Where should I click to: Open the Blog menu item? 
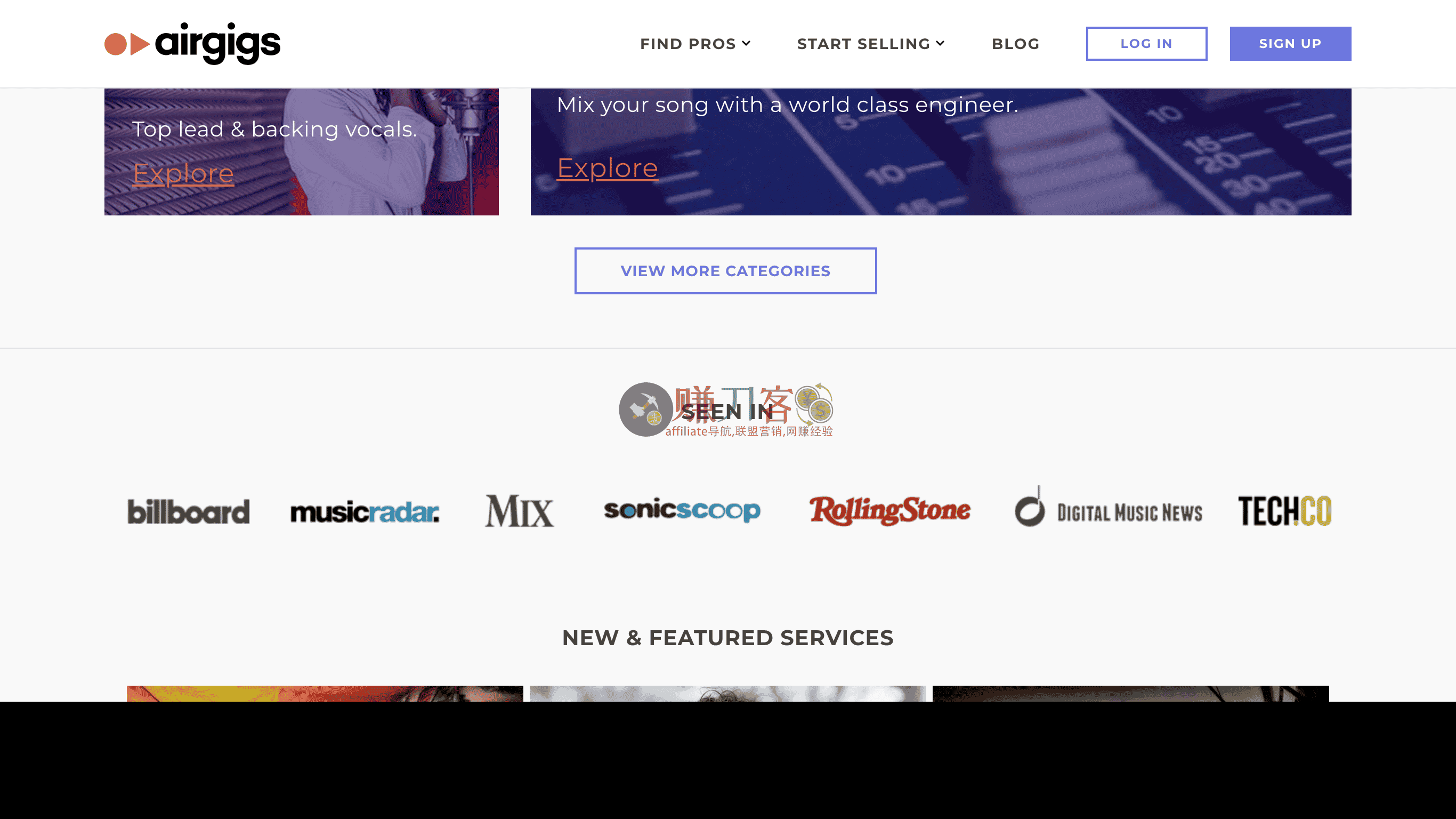point(1015,44)
